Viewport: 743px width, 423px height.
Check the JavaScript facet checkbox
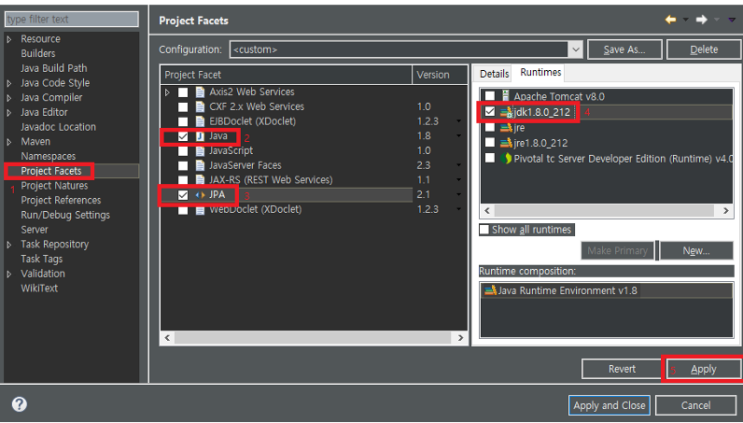tap(183, 151)
